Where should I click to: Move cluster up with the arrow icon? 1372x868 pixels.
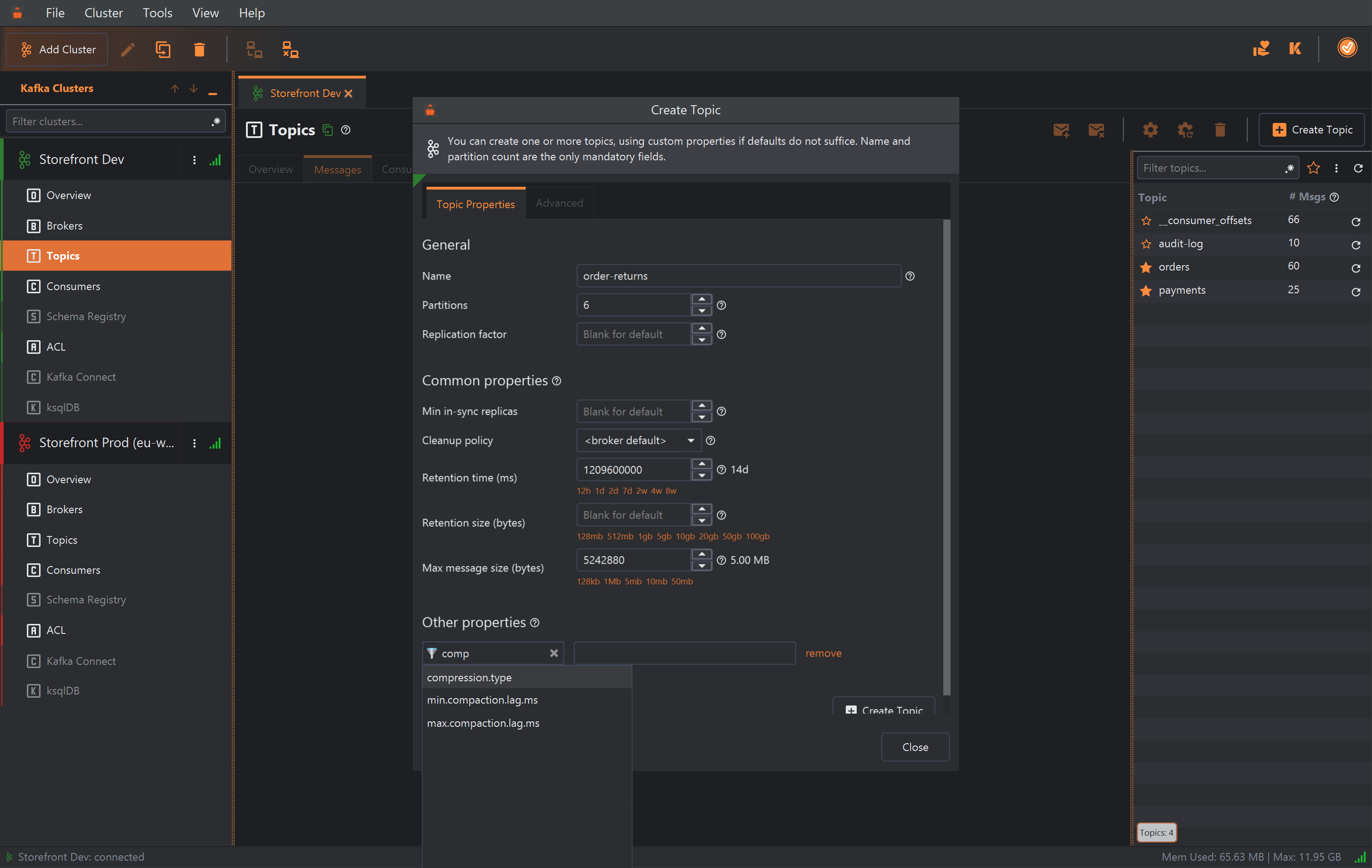pyautogui.click(x=175, y=88)
